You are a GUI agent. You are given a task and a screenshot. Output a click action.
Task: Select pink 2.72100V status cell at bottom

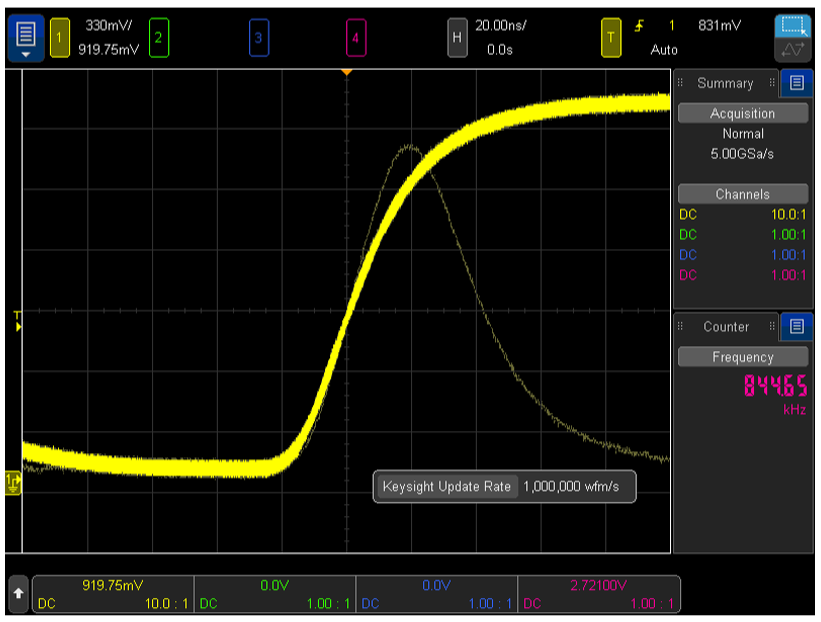click(x=599, y=594)
